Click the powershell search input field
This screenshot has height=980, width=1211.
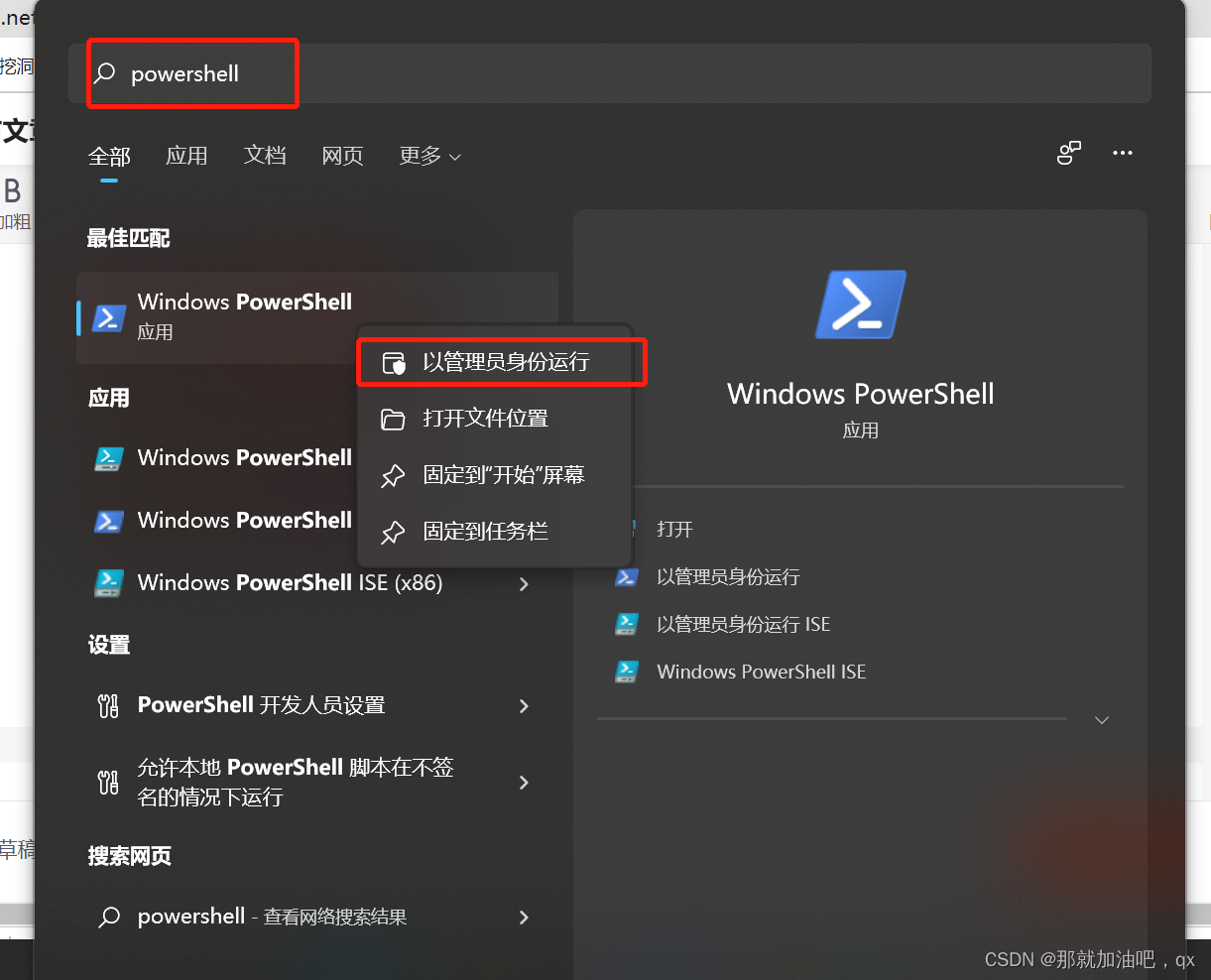pos(609,73)
